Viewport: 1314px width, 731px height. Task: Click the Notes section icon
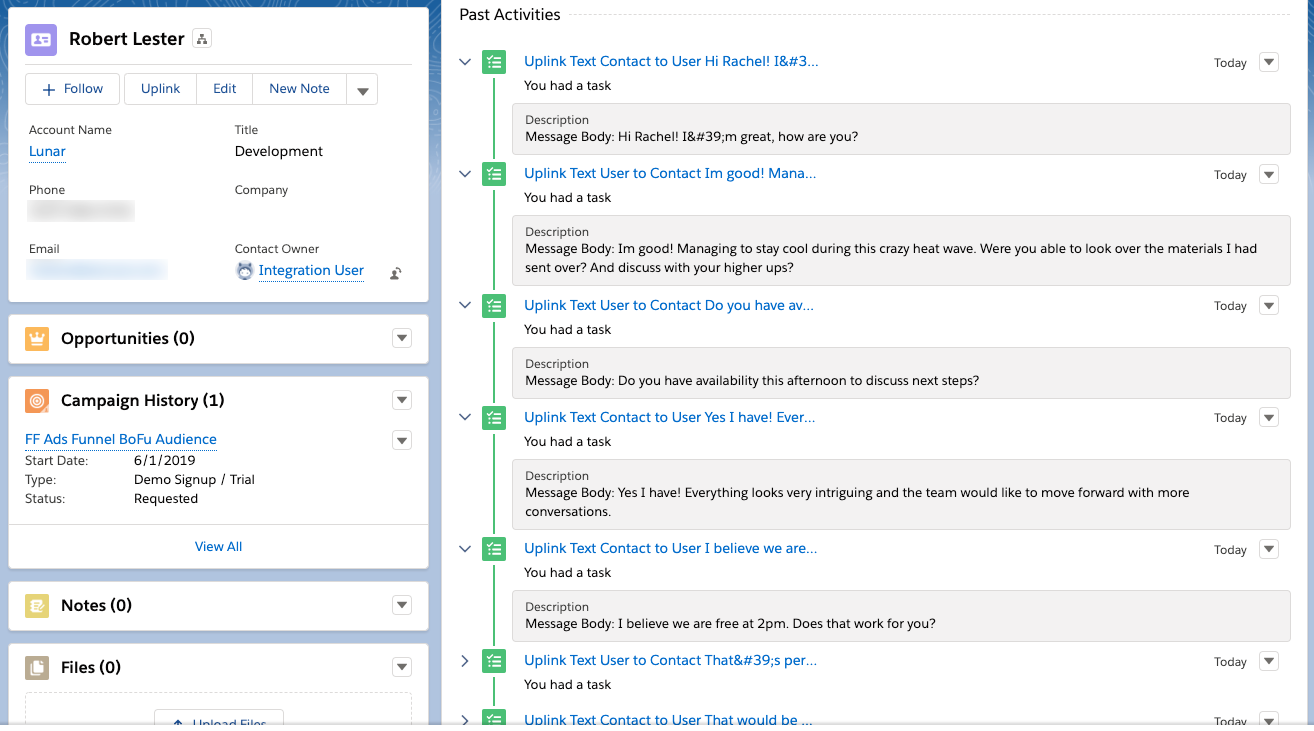(x=37, y=606)
